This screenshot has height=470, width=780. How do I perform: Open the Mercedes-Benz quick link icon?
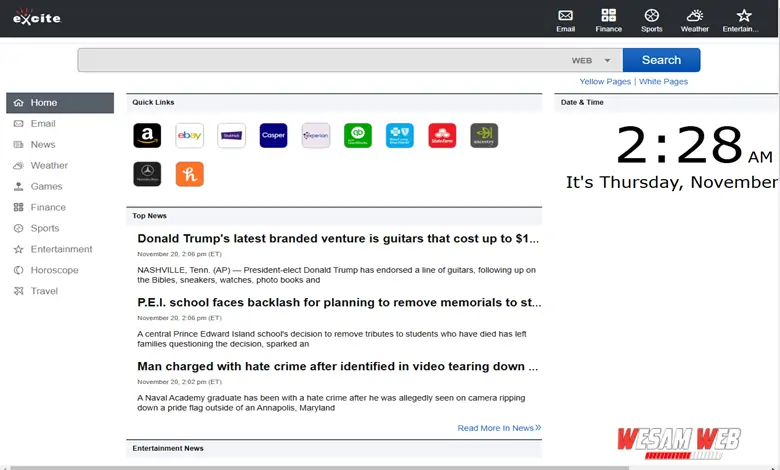147,174
